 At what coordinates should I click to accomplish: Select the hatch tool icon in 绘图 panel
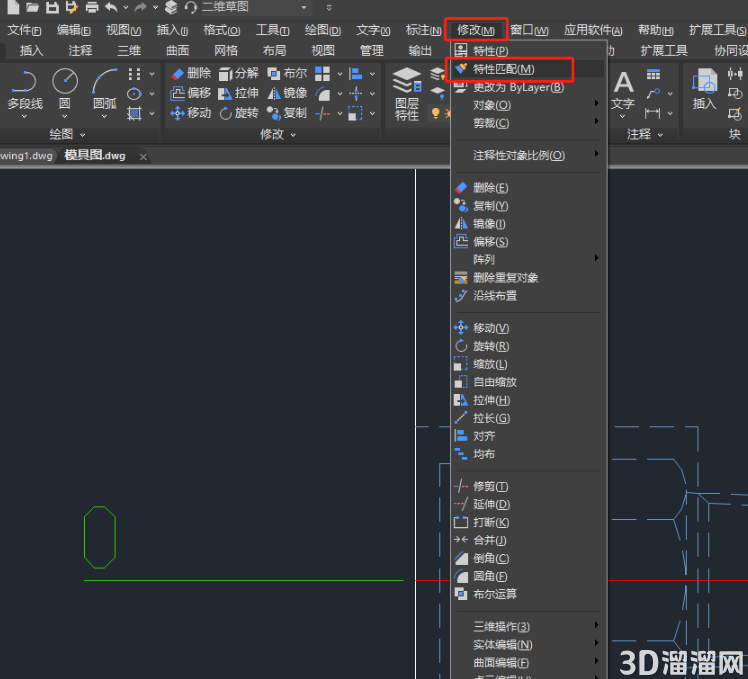[x=134, y=114]
